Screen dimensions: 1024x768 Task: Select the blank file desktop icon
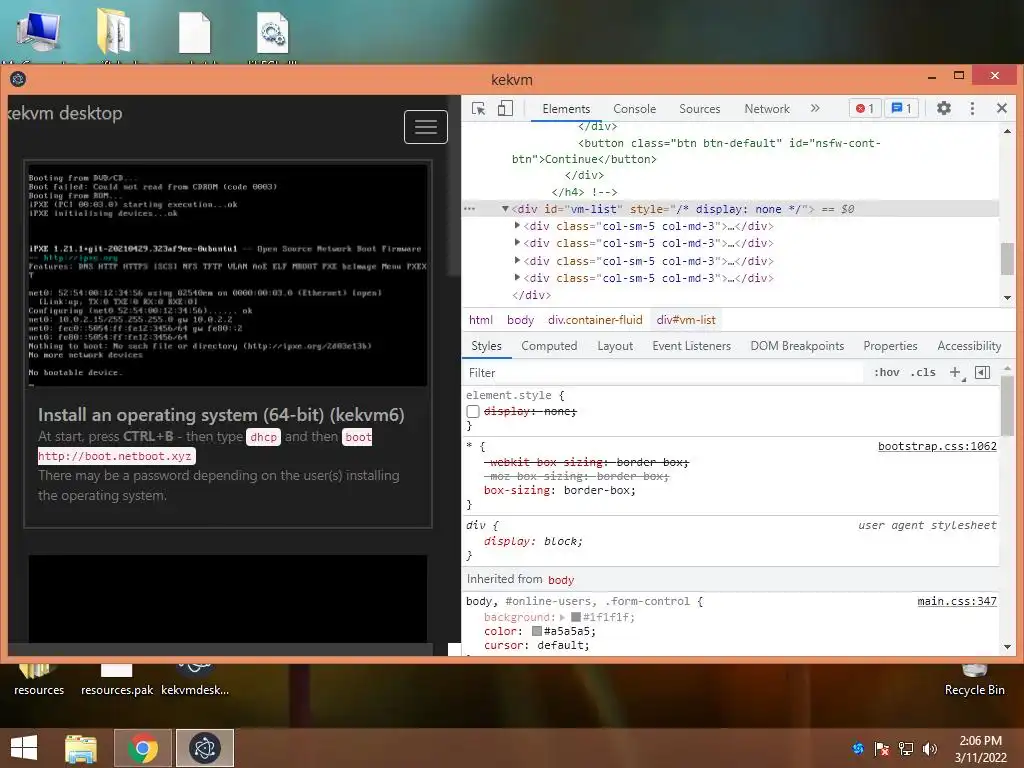pyautogui.click(x=195, y=33)
